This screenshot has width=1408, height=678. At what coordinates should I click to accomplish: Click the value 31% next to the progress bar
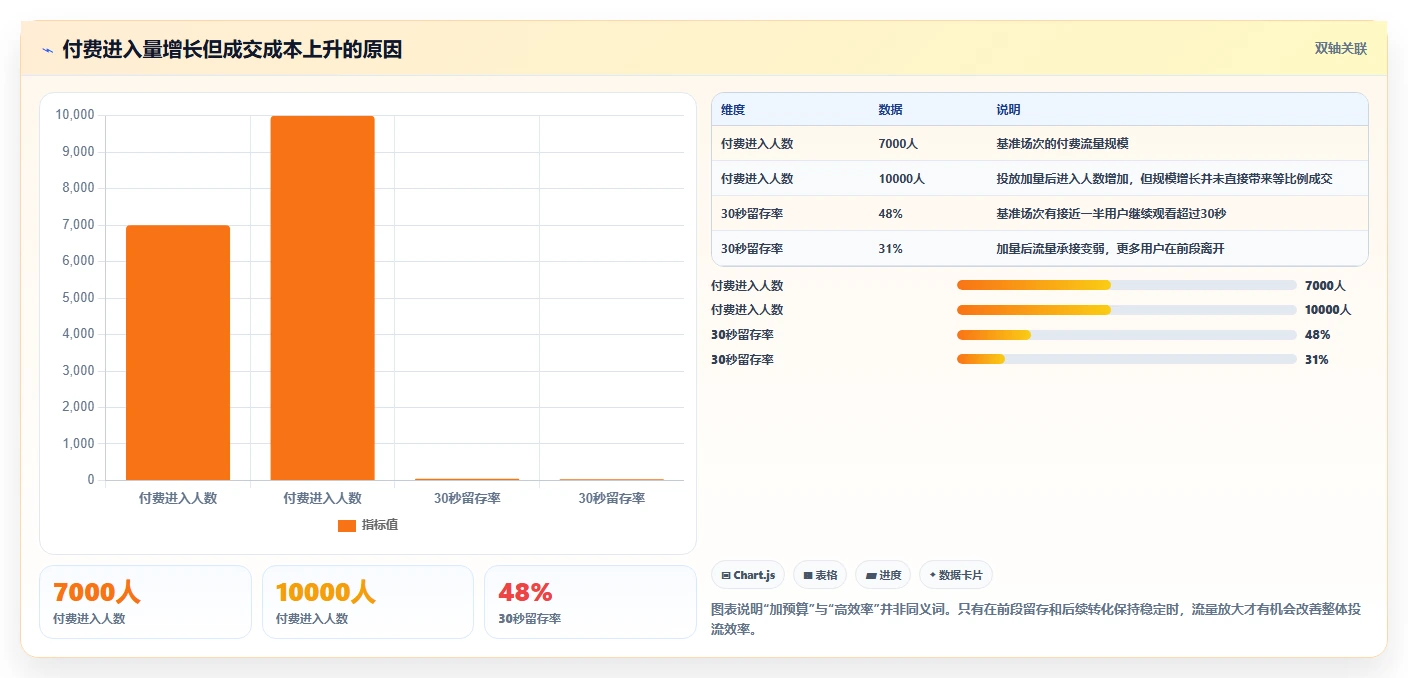point(1316,359)
